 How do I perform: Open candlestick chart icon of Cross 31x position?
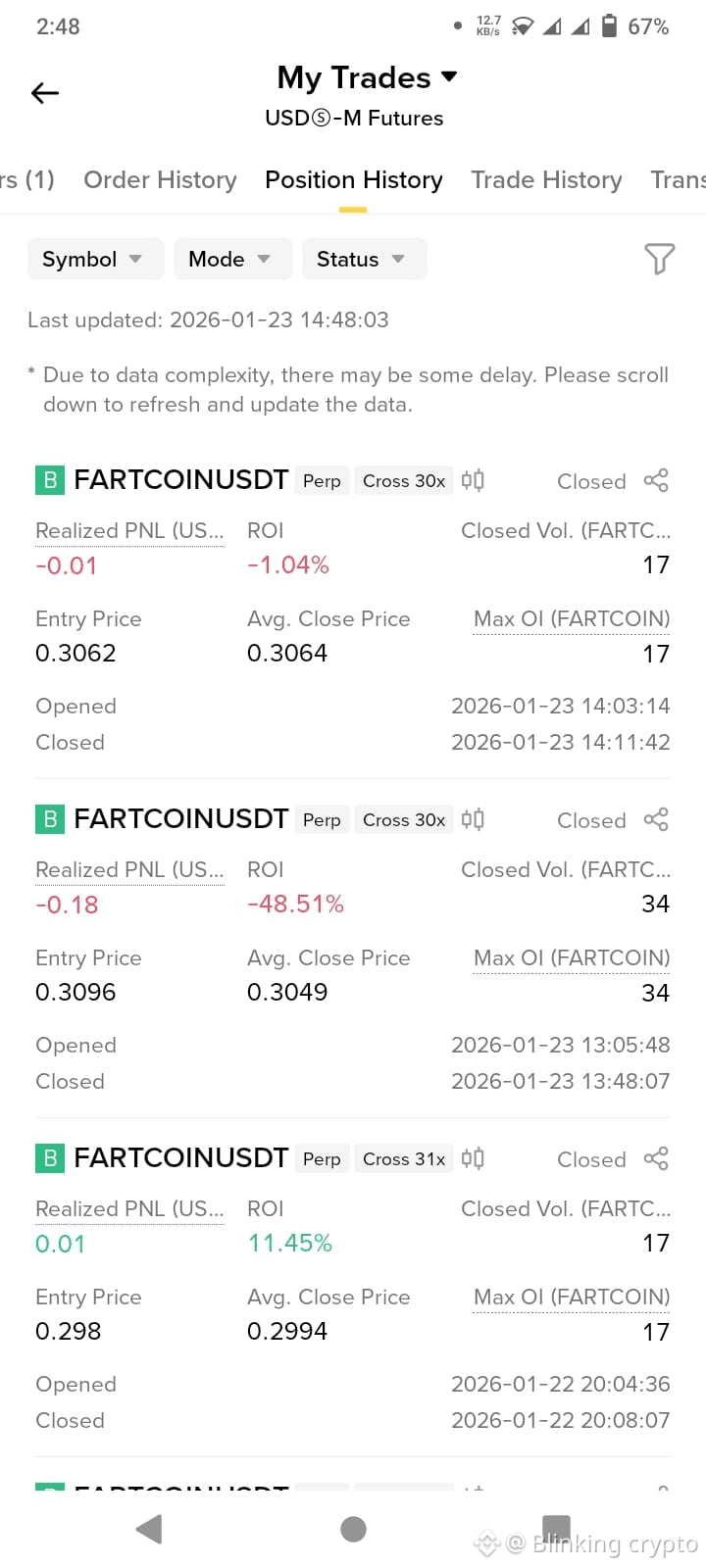pyautogui.click(x=473, y=1158)
